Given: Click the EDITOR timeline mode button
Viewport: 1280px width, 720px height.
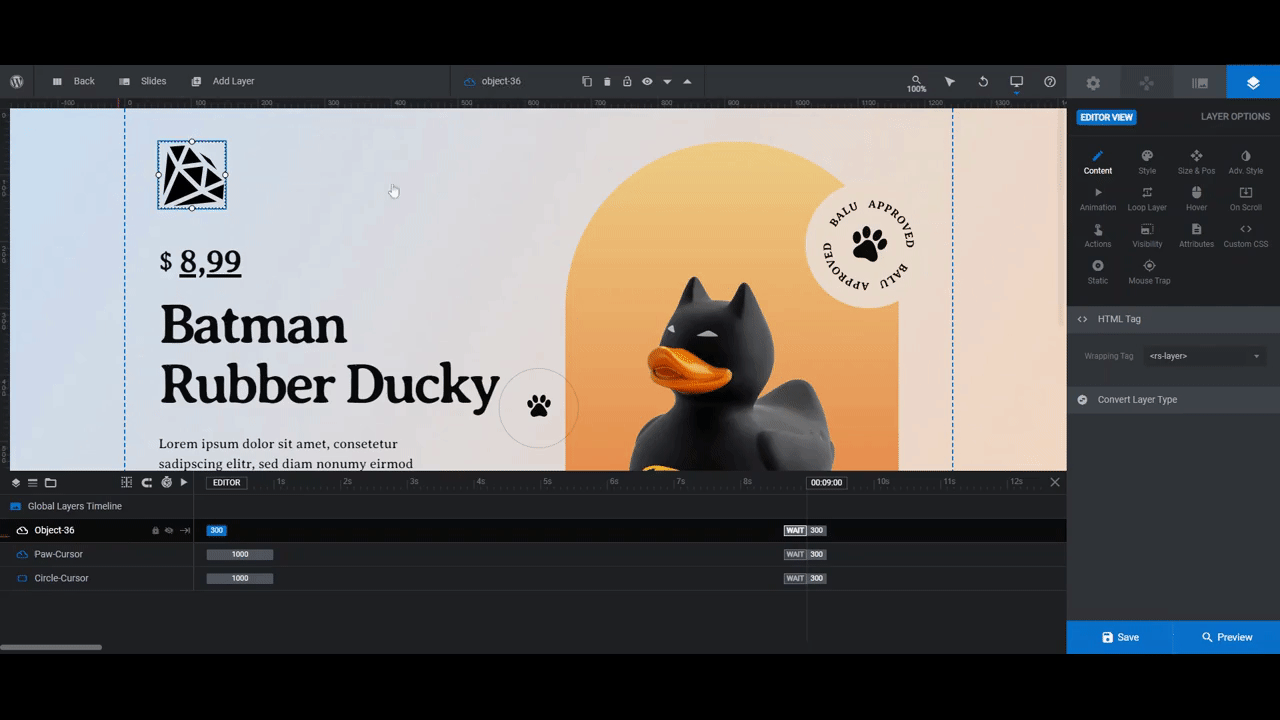Looking at the screenshot, I should [227, 482].
